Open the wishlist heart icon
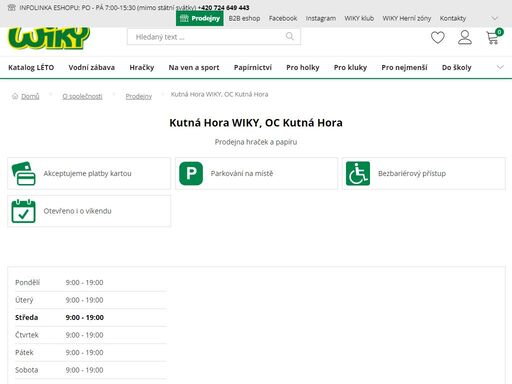512x384 pixels. click(x=437, y=37)
